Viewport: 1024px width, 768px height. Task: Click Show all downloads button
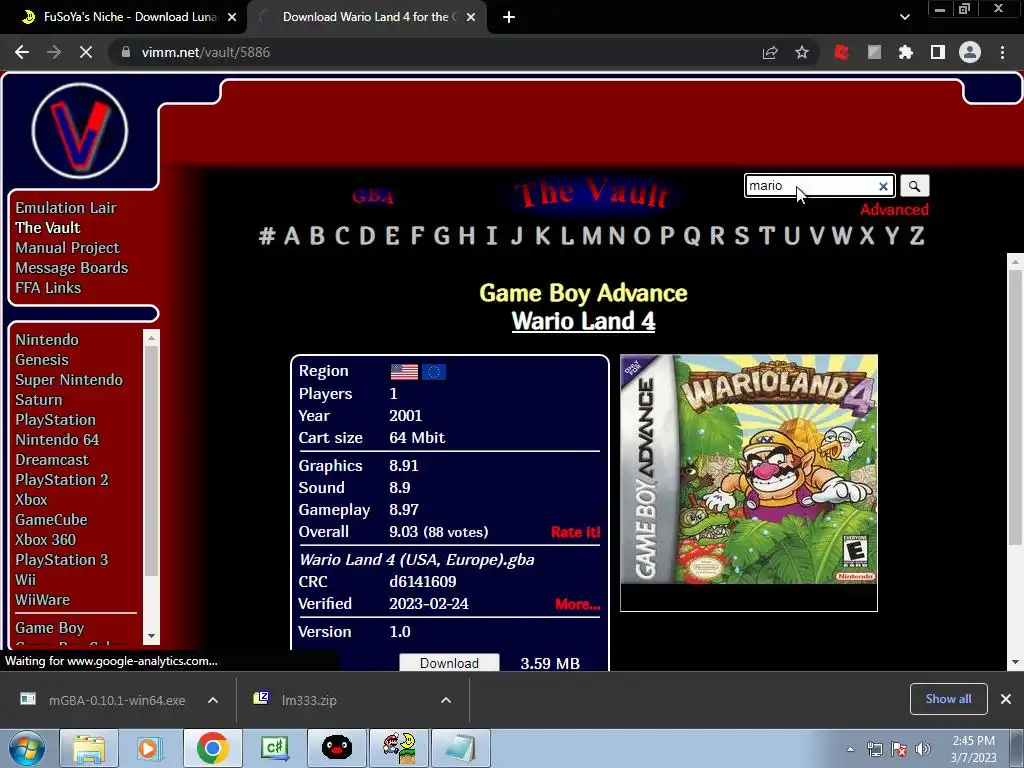coord(948,699)
